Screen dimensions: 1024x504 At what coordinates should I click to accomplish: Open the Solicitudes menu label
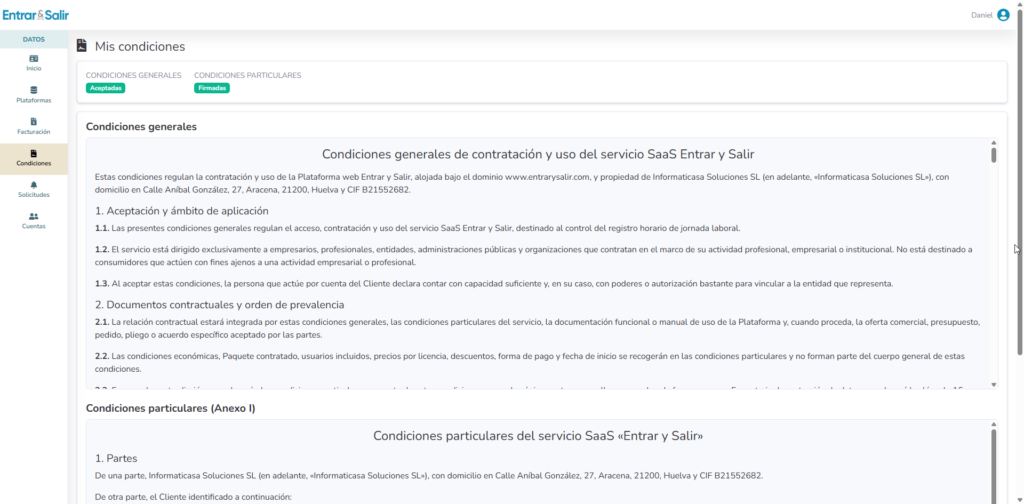point(34,195)
